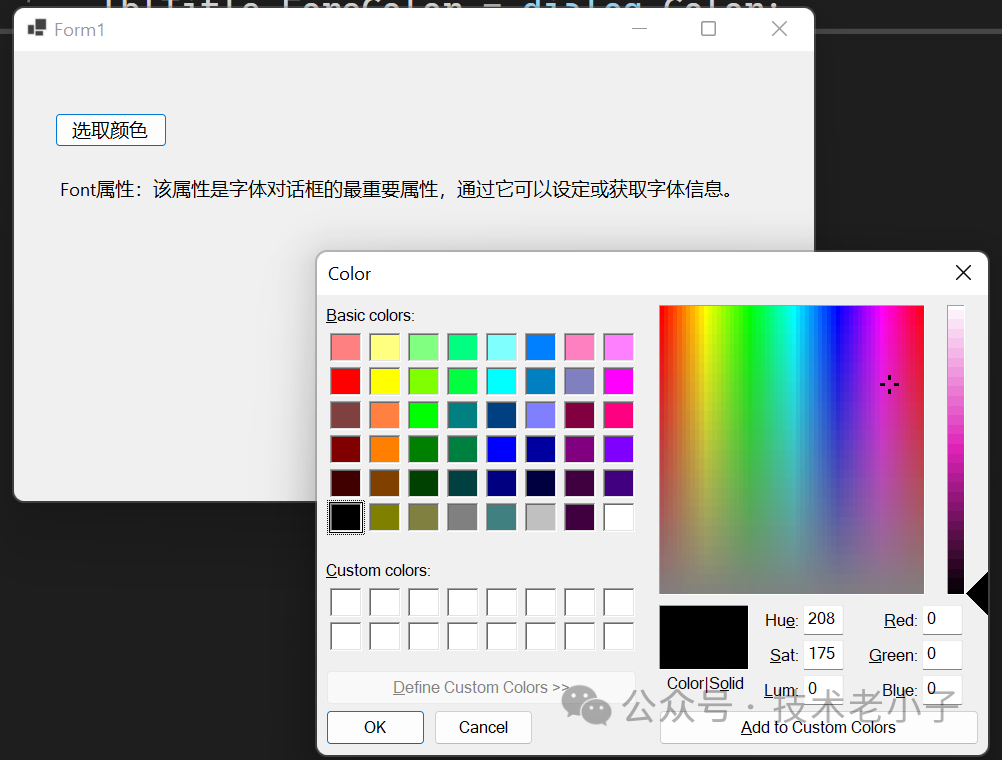
Task: Click OK in the Color dialog
Action: coord(375,727)
